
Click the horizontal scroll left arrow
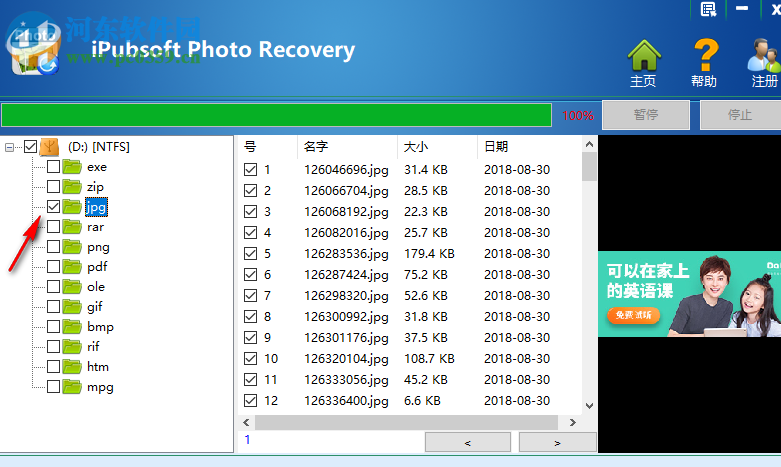tap(246, 422)
